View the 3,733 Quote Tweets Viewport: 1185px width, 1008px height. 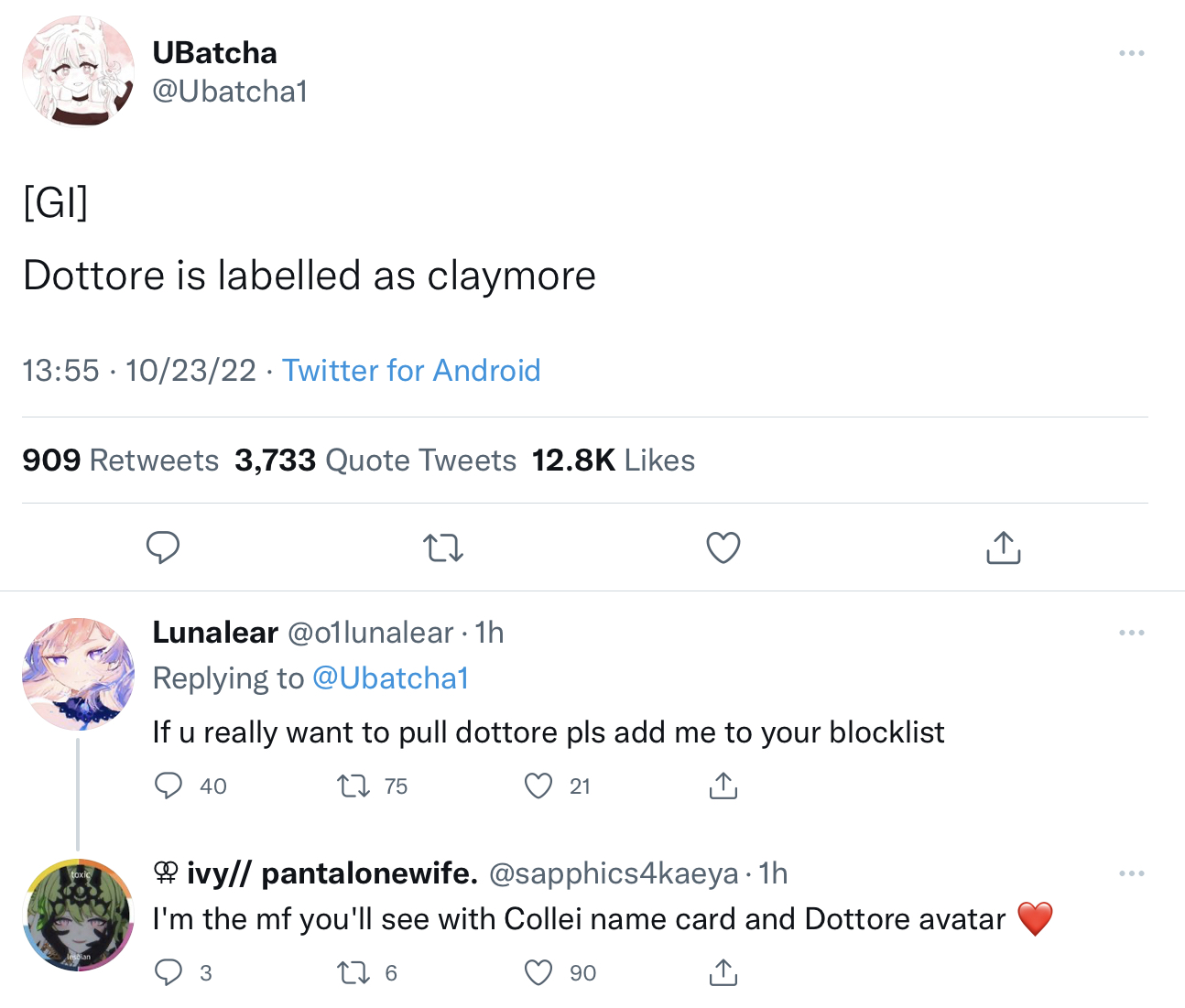(375, 461)
